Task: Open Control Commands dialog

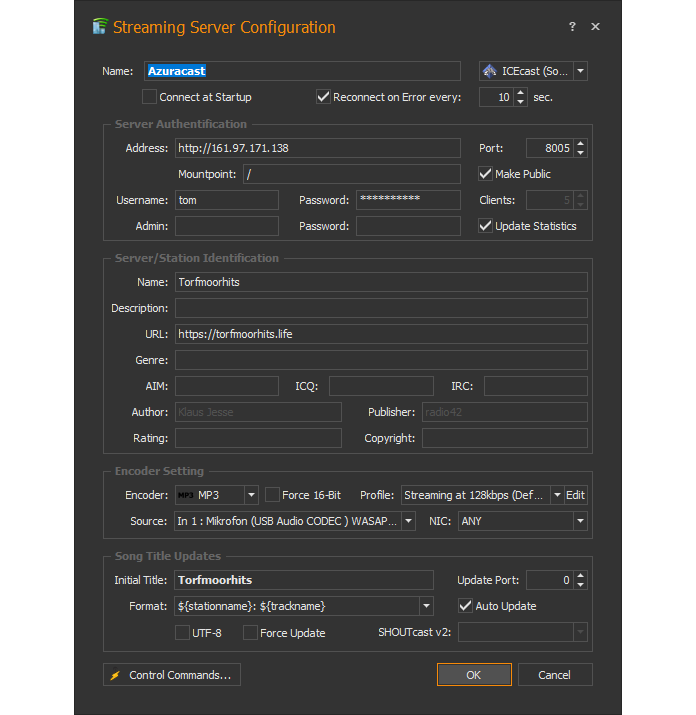Action: [172, 674]
